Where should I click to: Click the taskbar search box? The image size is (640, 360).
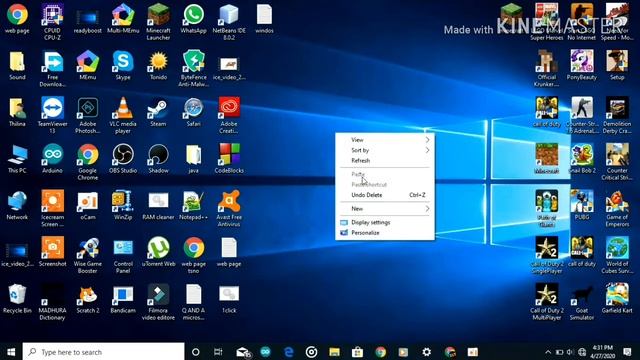point(103,352)
